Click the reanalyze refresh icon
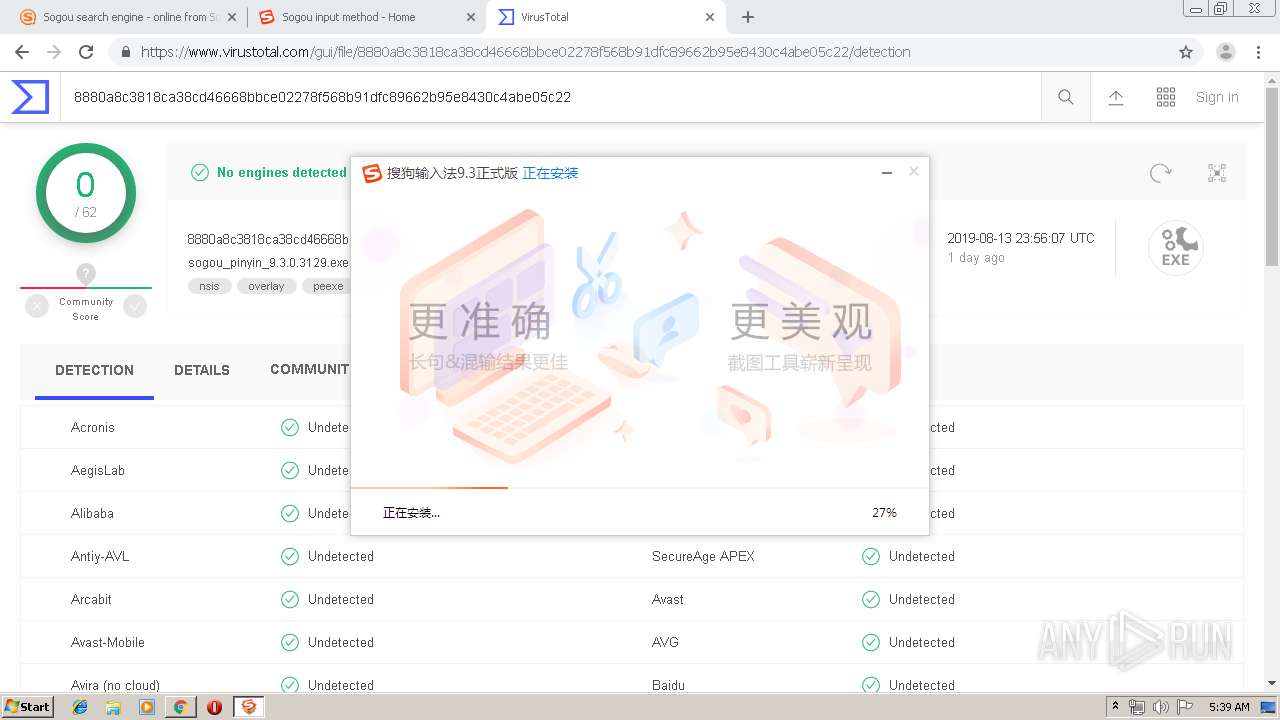Viewport: 1280px width, 720px height. [1160, 173]
